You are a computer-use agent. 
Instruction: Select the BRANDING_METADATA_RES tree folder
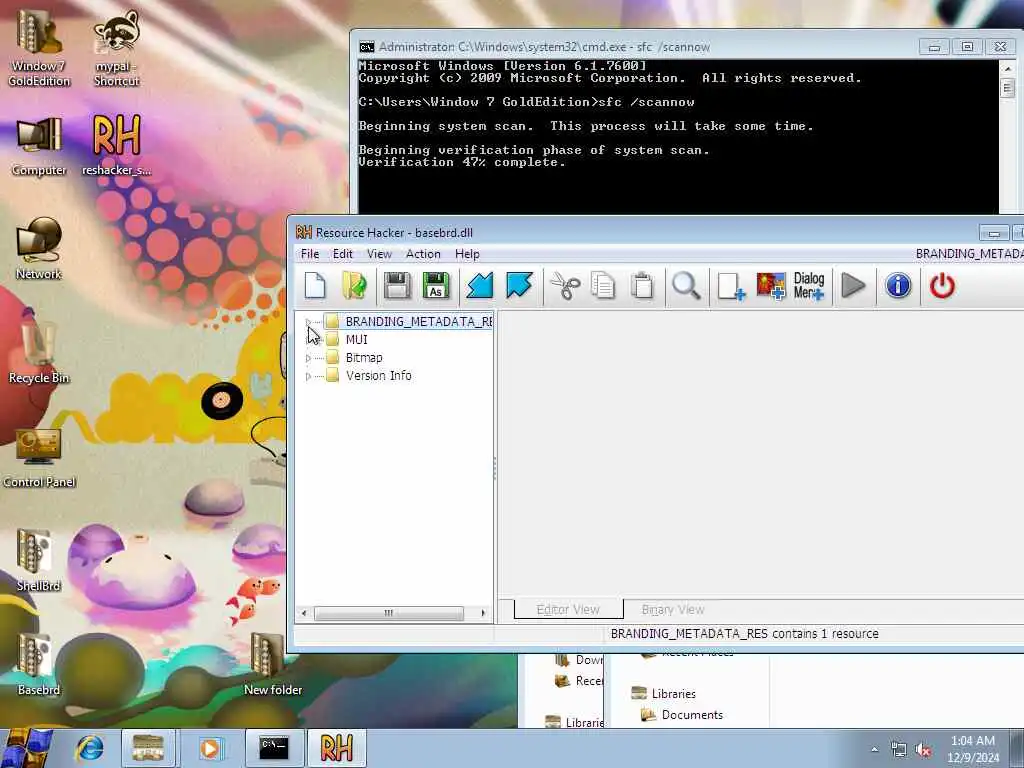pyautogui.click(x=419, y=321)
